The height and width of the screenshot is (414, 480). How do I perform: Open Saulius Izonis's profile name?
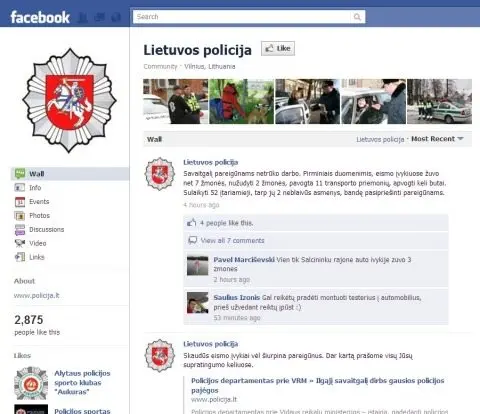237,298
